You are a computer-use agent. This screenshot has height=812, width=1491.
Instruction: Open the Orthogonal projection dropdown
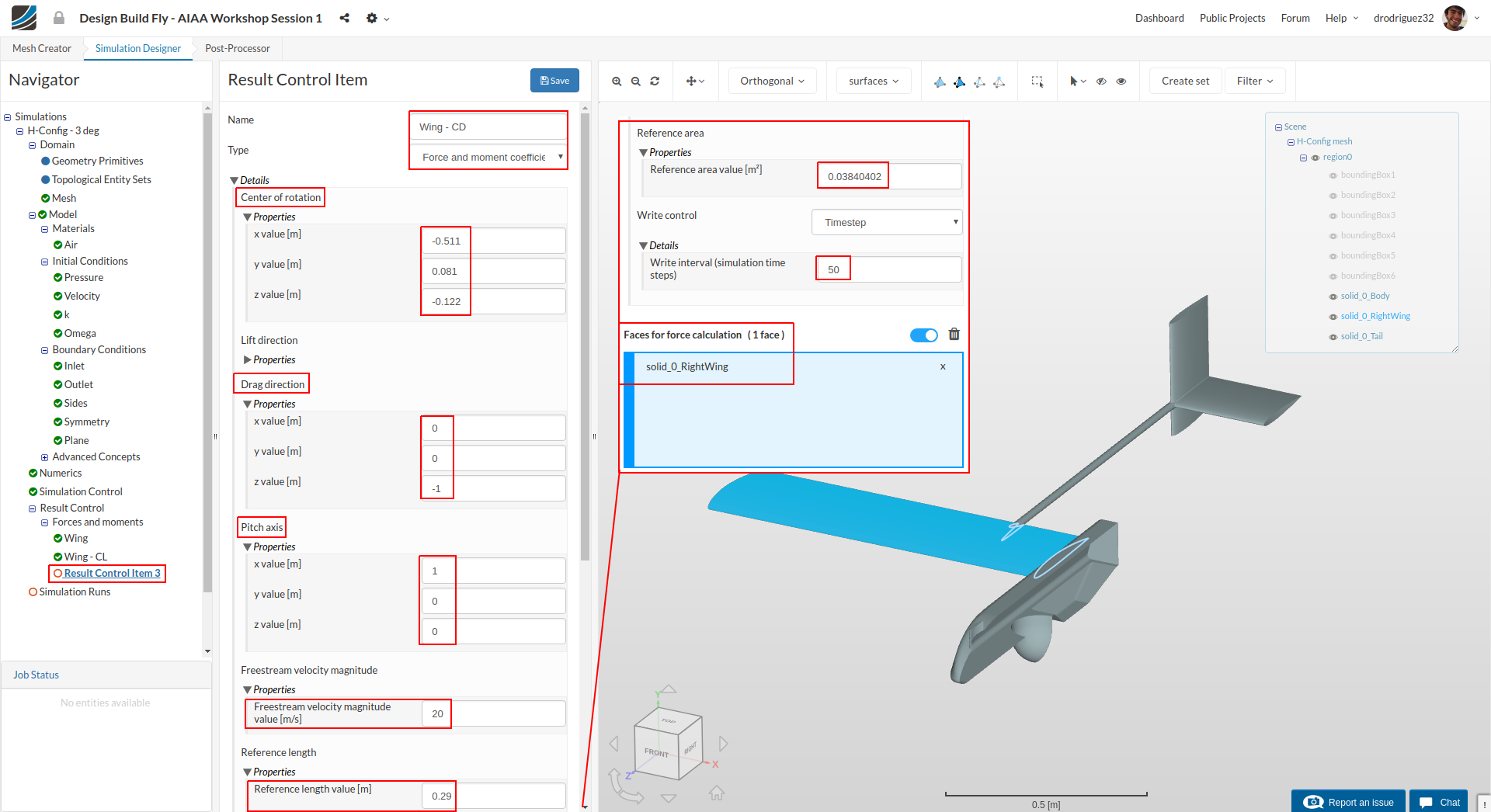772,82
